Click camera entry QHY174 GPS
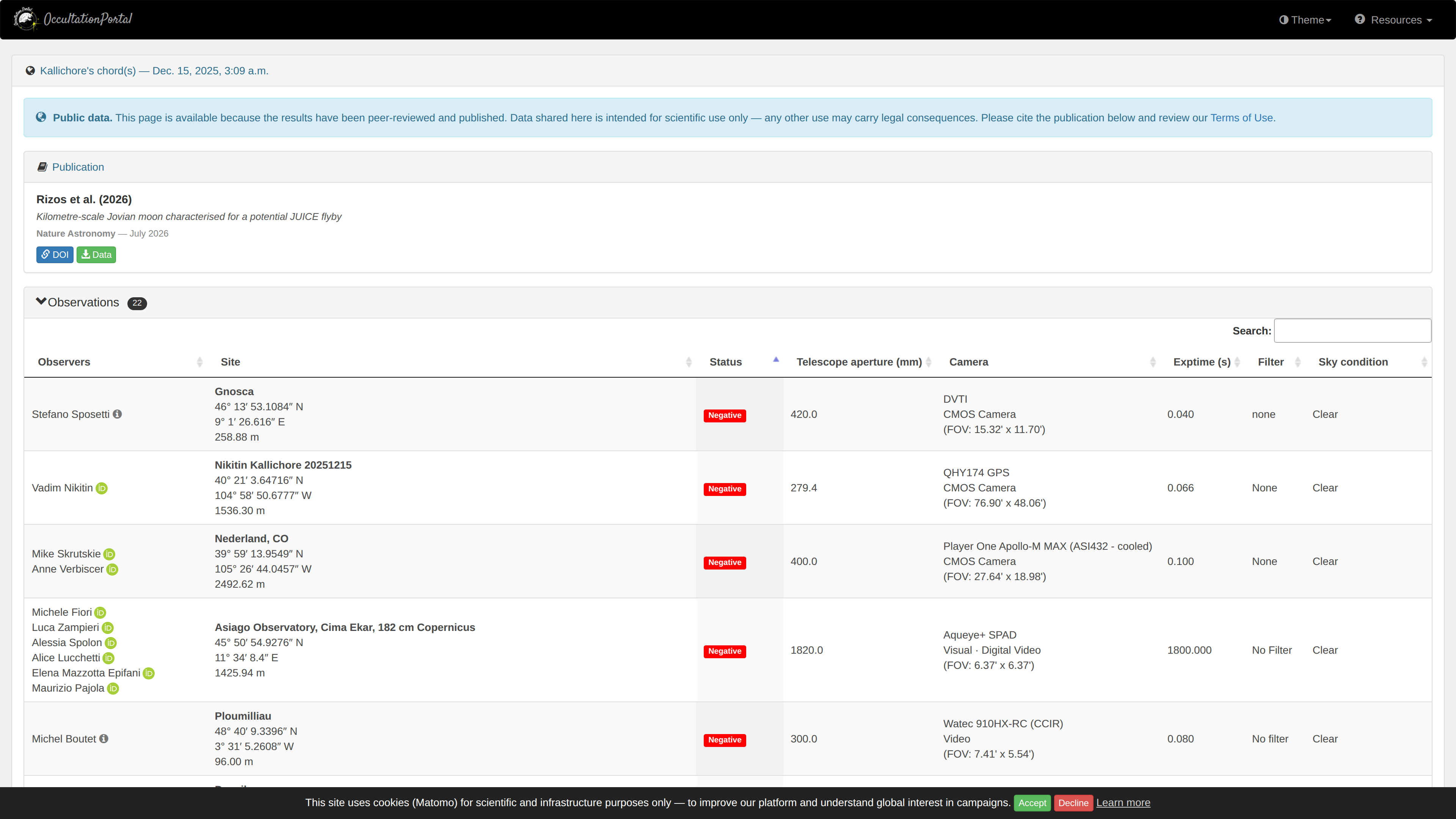 click(976, 472)
